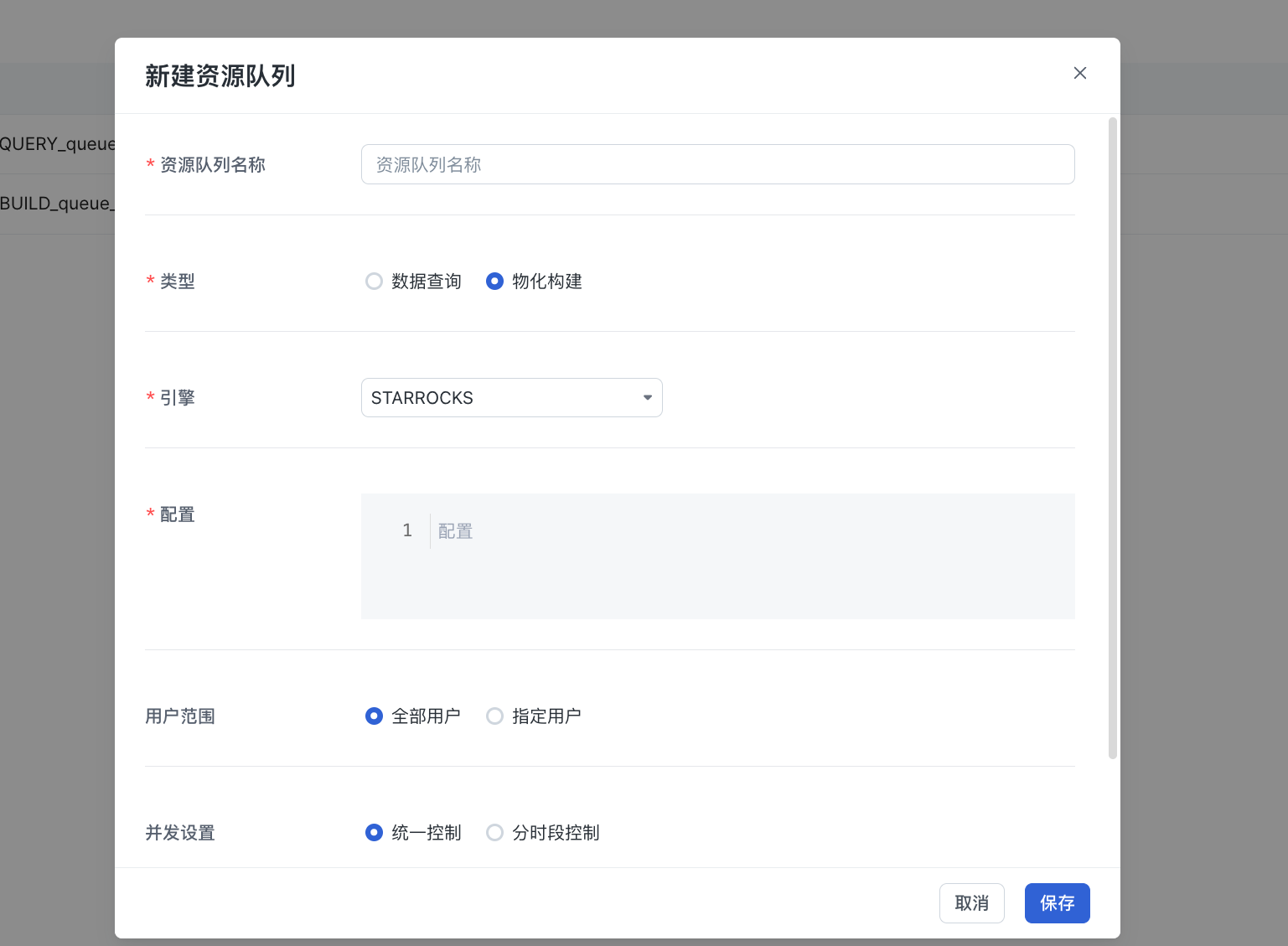
Task: Choose 物化构建 as the queue type
Action: (495, 282)
